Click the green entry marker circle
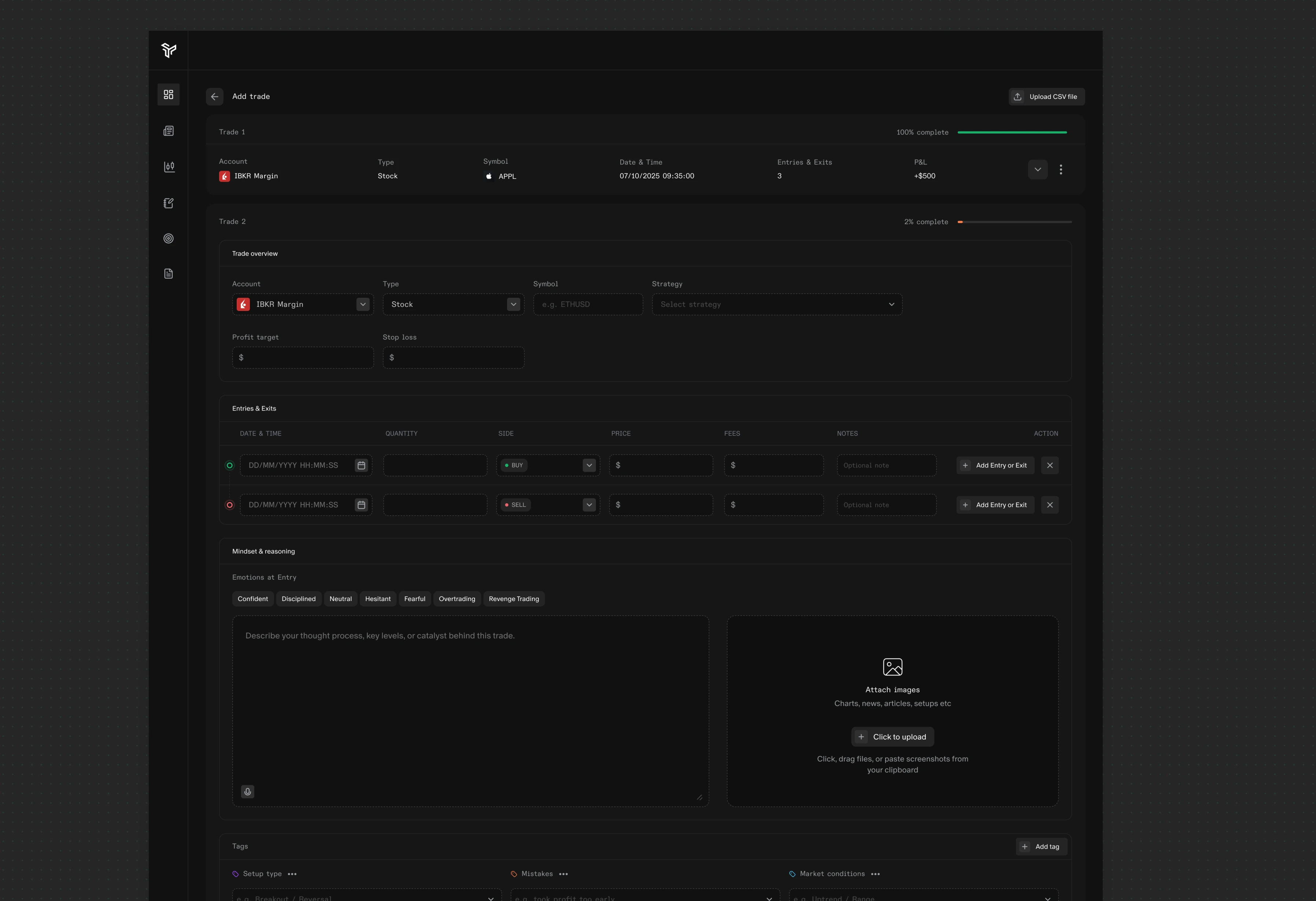Viewport: 1316px width, 901px height. point(229,465)
